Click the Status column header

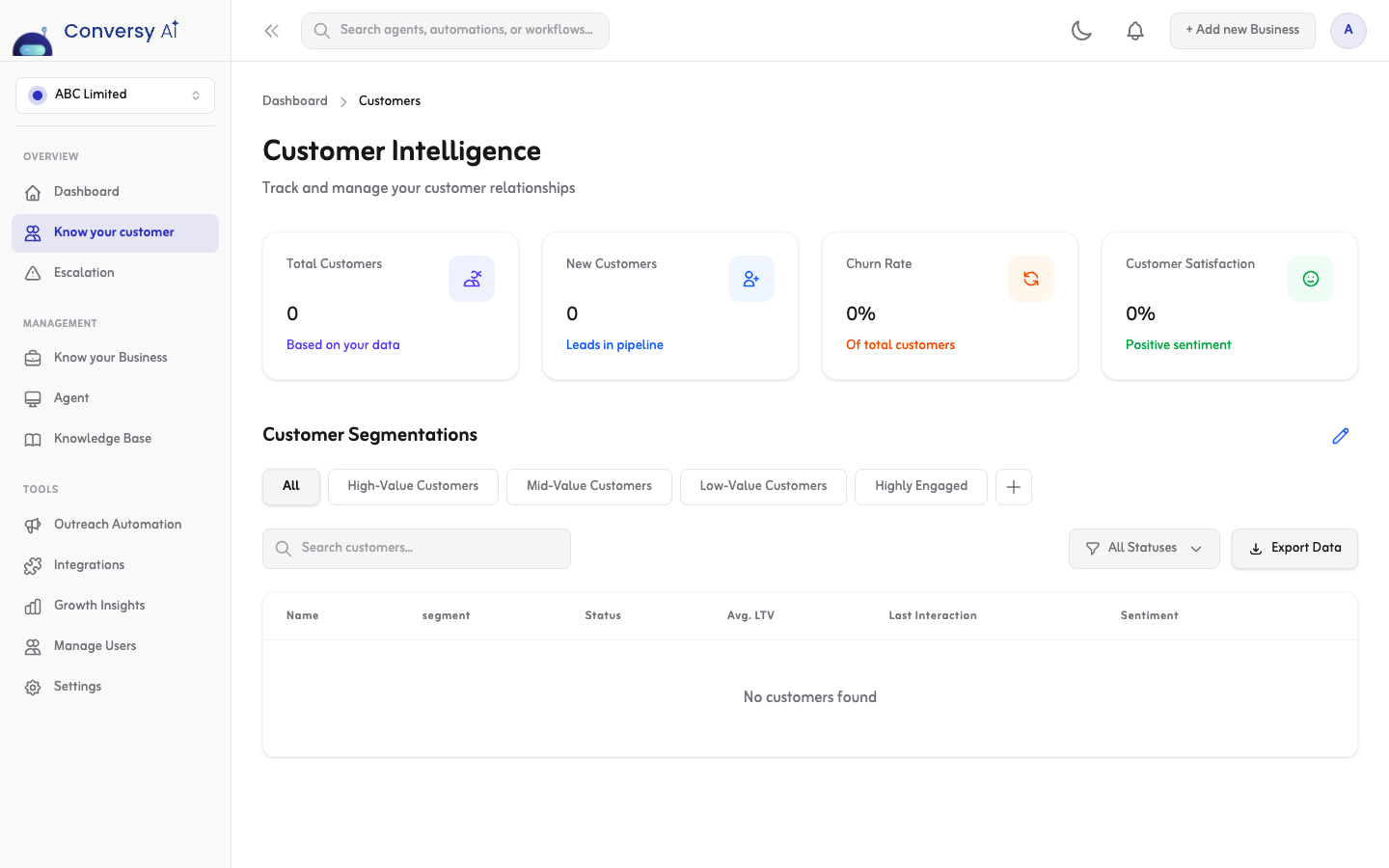coord(603,615)
